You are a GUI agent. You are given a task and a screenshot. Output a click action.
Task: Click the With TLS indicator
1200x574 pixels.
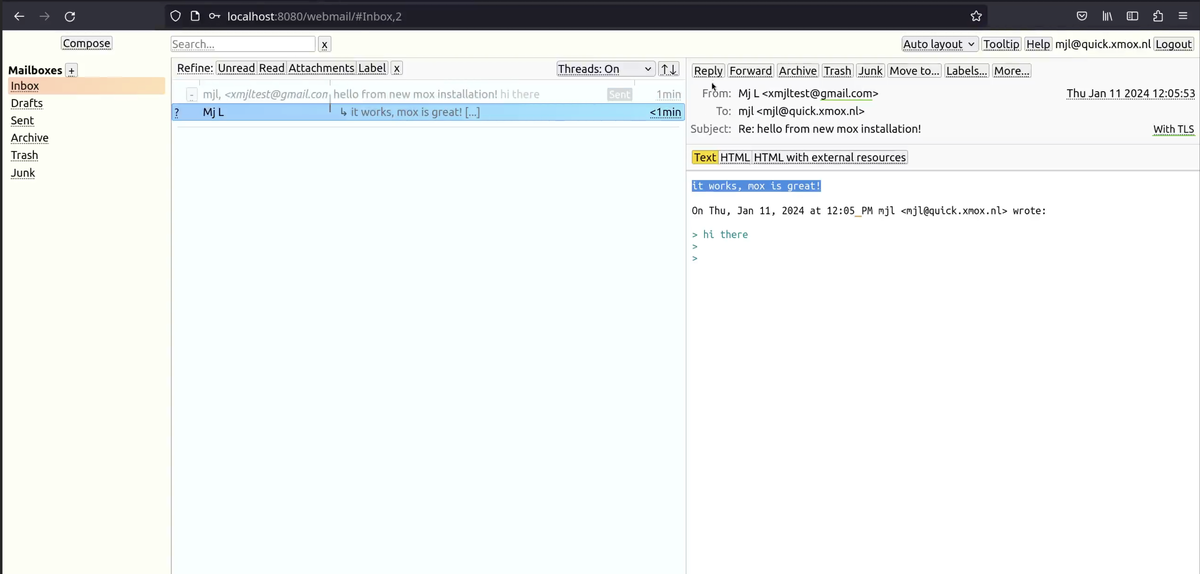click(x=1173, y=129)
